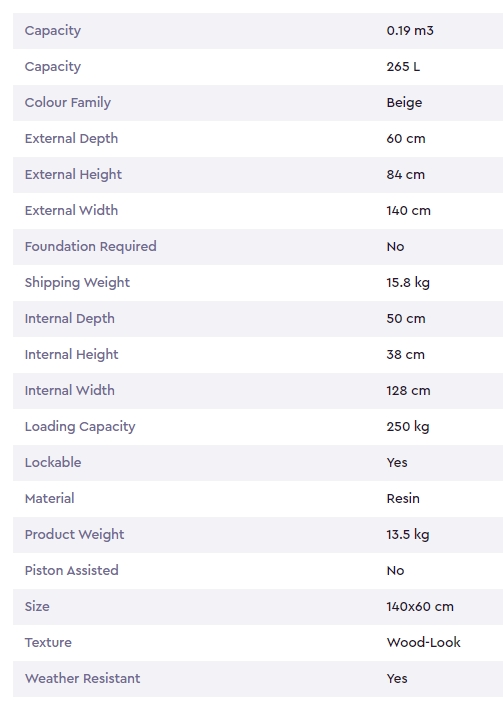Image resolution: width=503 pixels, height=709 pixels.
Task: Click the External Width label
Action: pos(71,210)
